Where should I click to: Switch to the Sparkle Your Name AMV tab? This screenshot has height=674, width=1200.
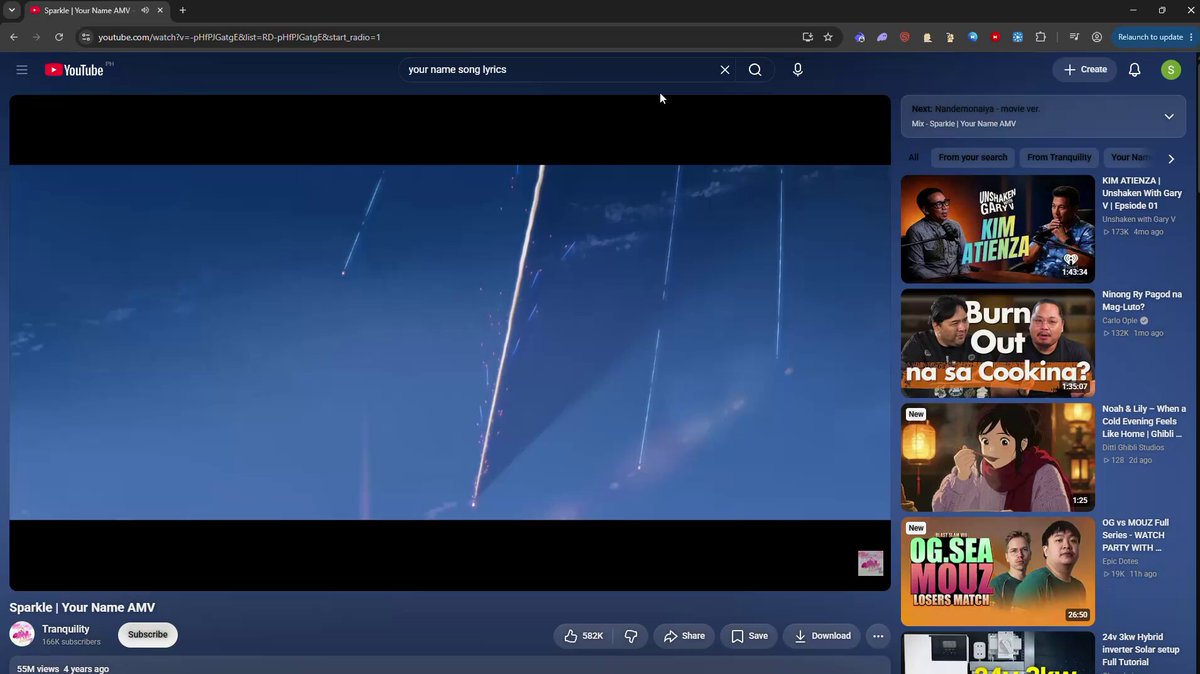point(96,10)
